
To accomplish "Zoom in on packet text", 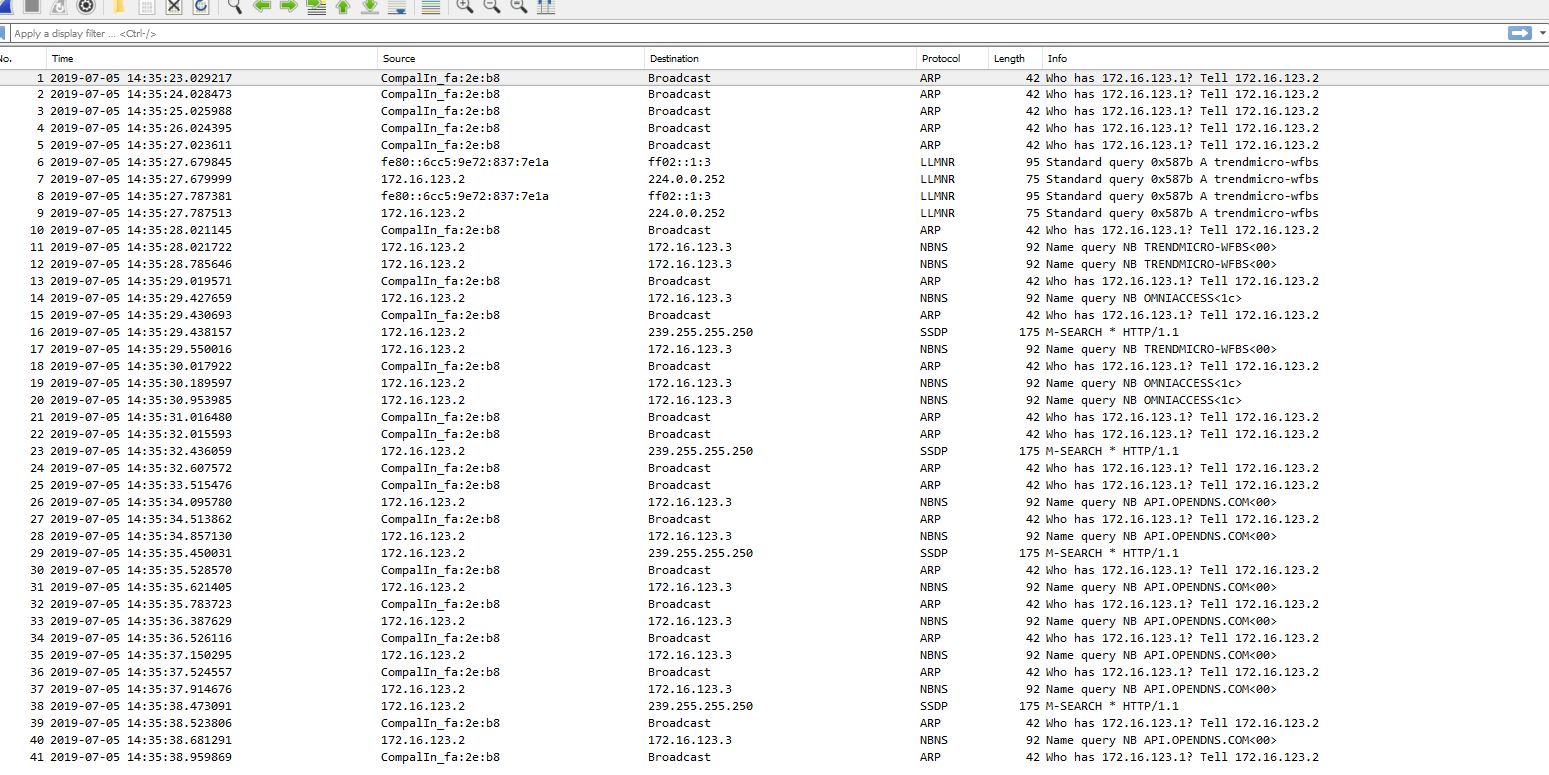I will 465,6.
